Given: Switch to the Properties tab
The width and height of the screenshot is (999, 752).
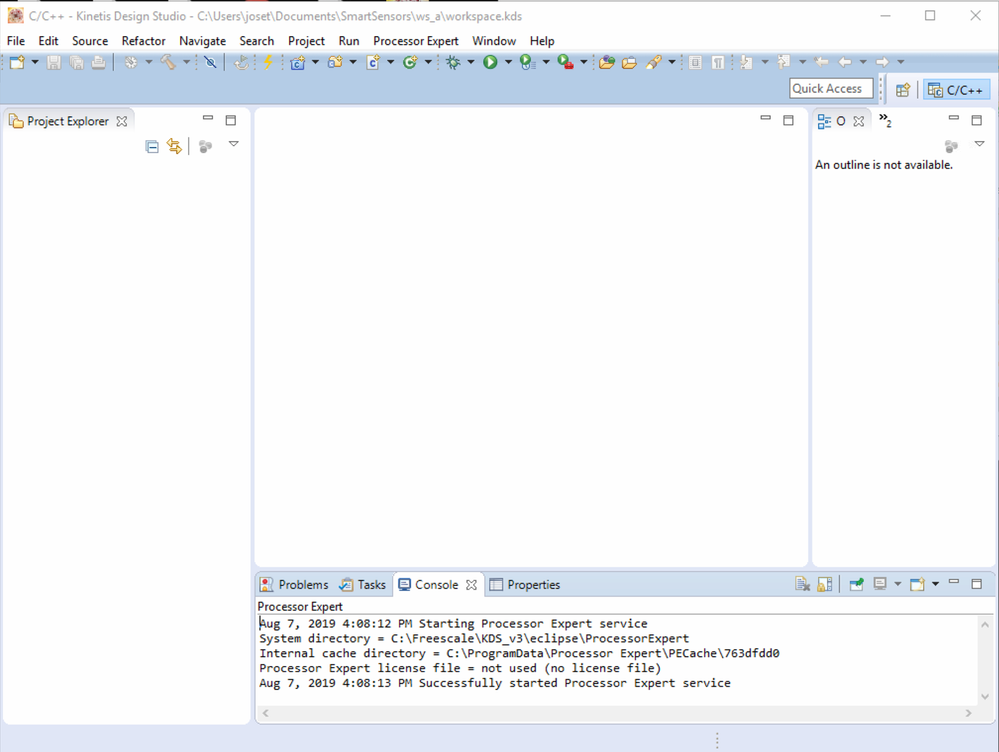Looking at the screenshot, I should pos(524,584).
